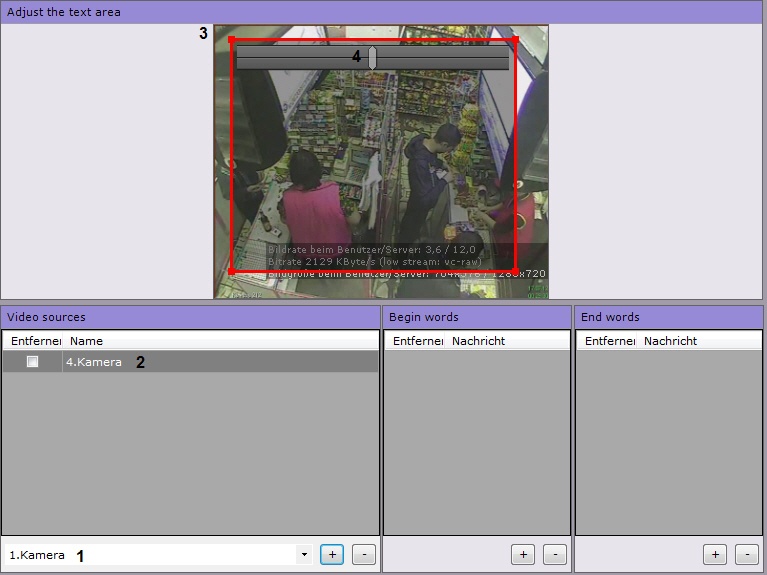Add a new entry to End words
The height and width of the screenshot is (575, 767).
(714, 554)
